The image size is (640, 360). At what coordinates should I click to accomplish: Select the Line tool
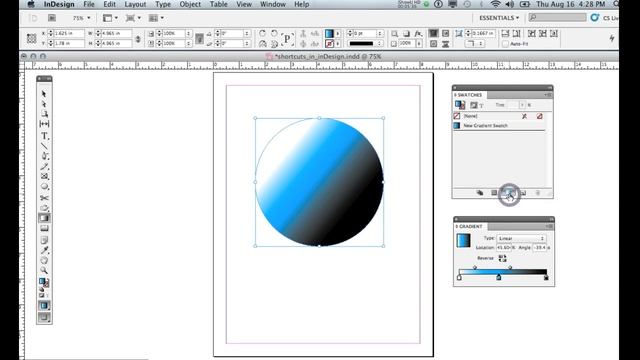[x=44, y=146]
